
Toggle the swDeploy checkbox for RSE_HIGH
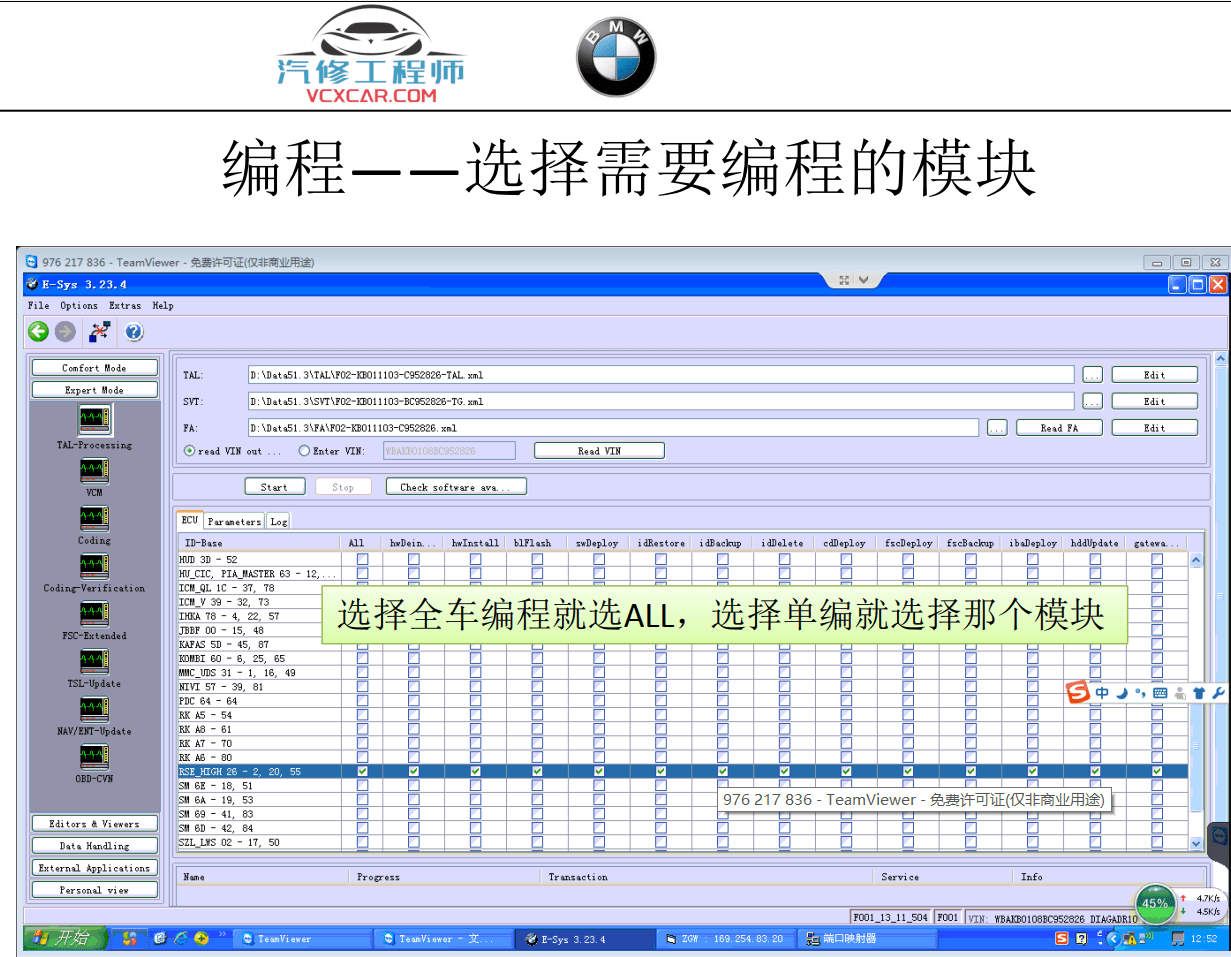[598, 771]
